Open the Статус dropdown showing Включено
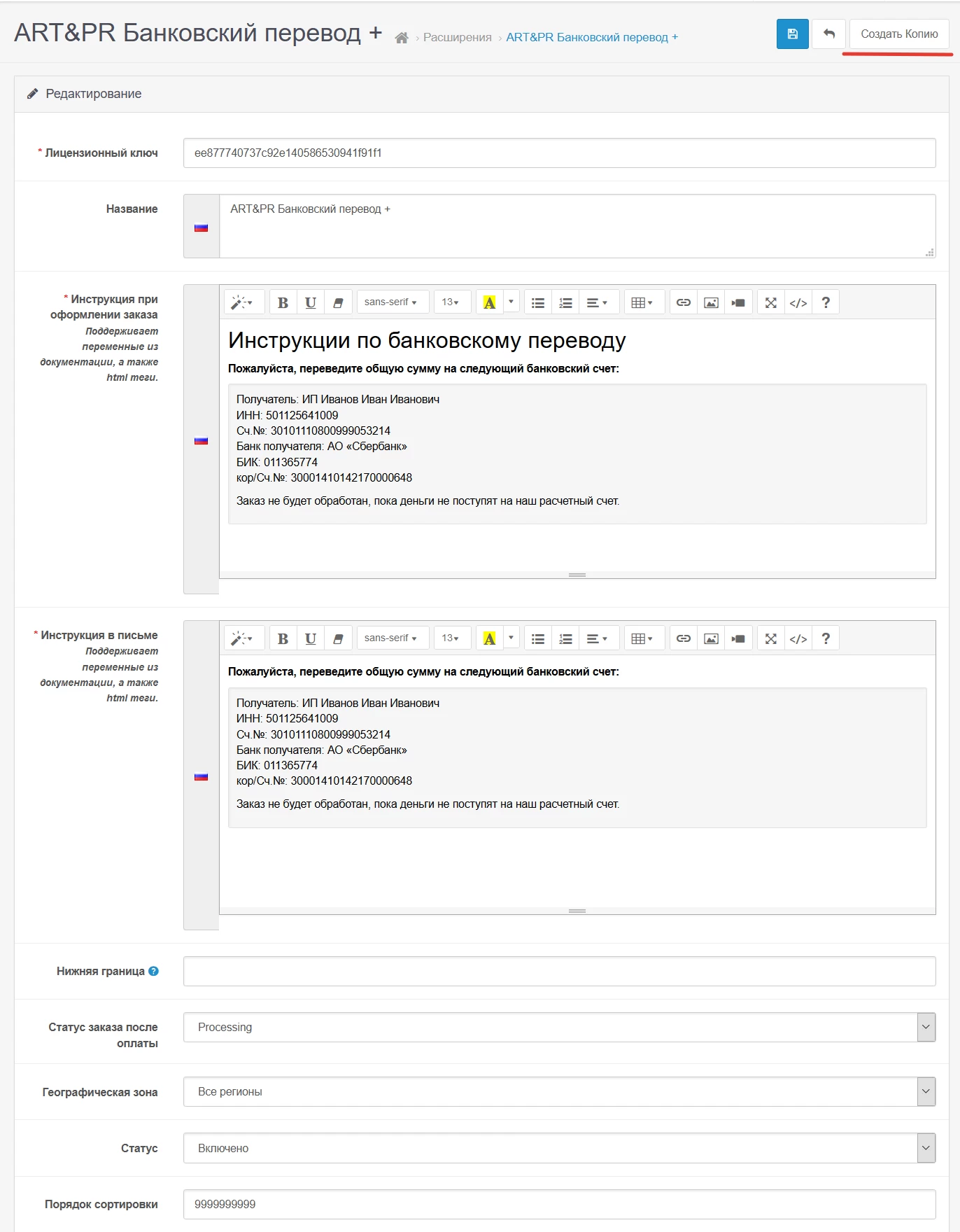This screenshot has width=960, height=1232. tap(559, 1148)
